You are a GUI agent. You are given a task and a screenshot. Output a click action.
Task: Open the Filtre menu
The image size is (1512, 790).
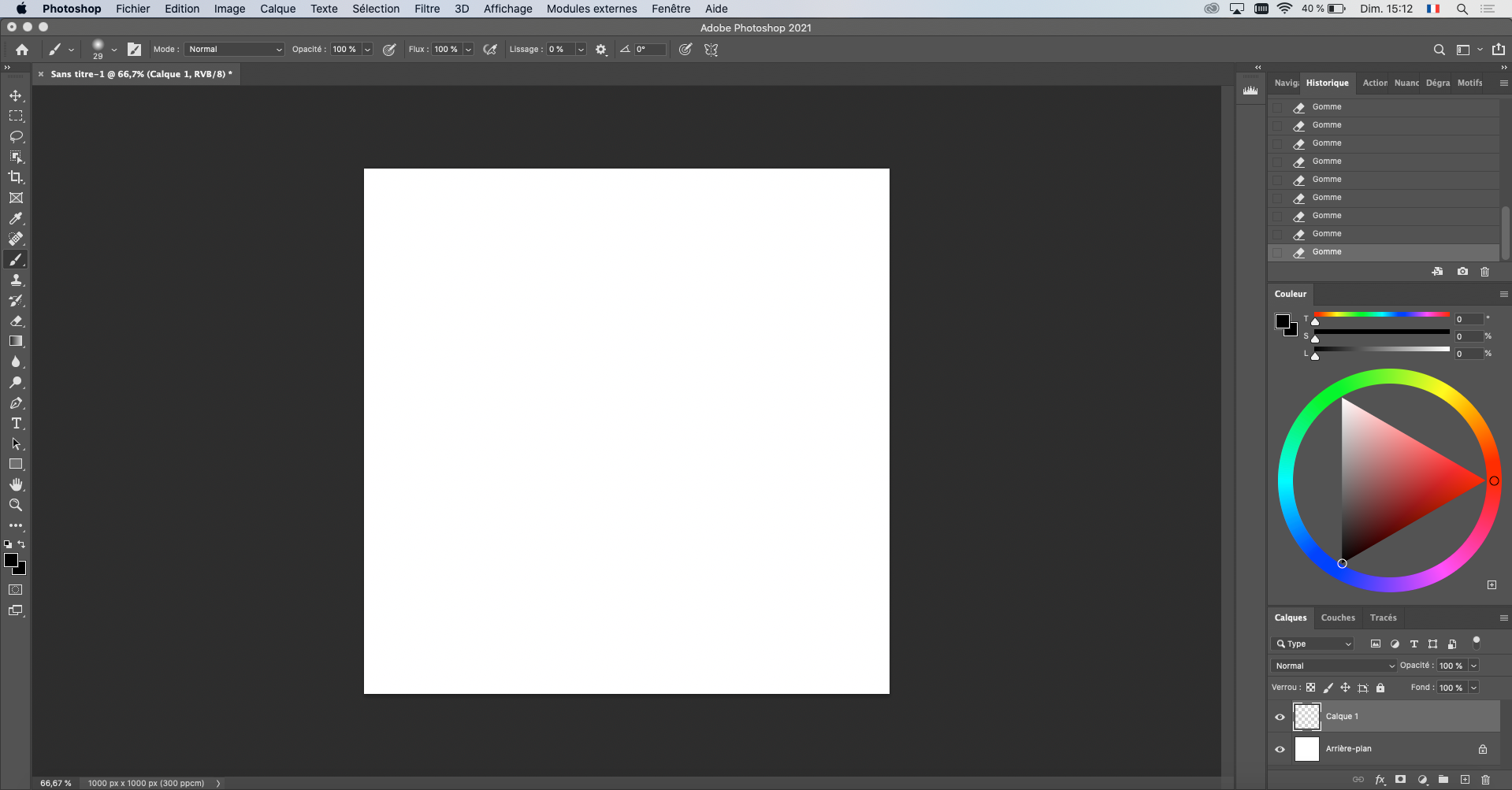click(x=427, y=9)
